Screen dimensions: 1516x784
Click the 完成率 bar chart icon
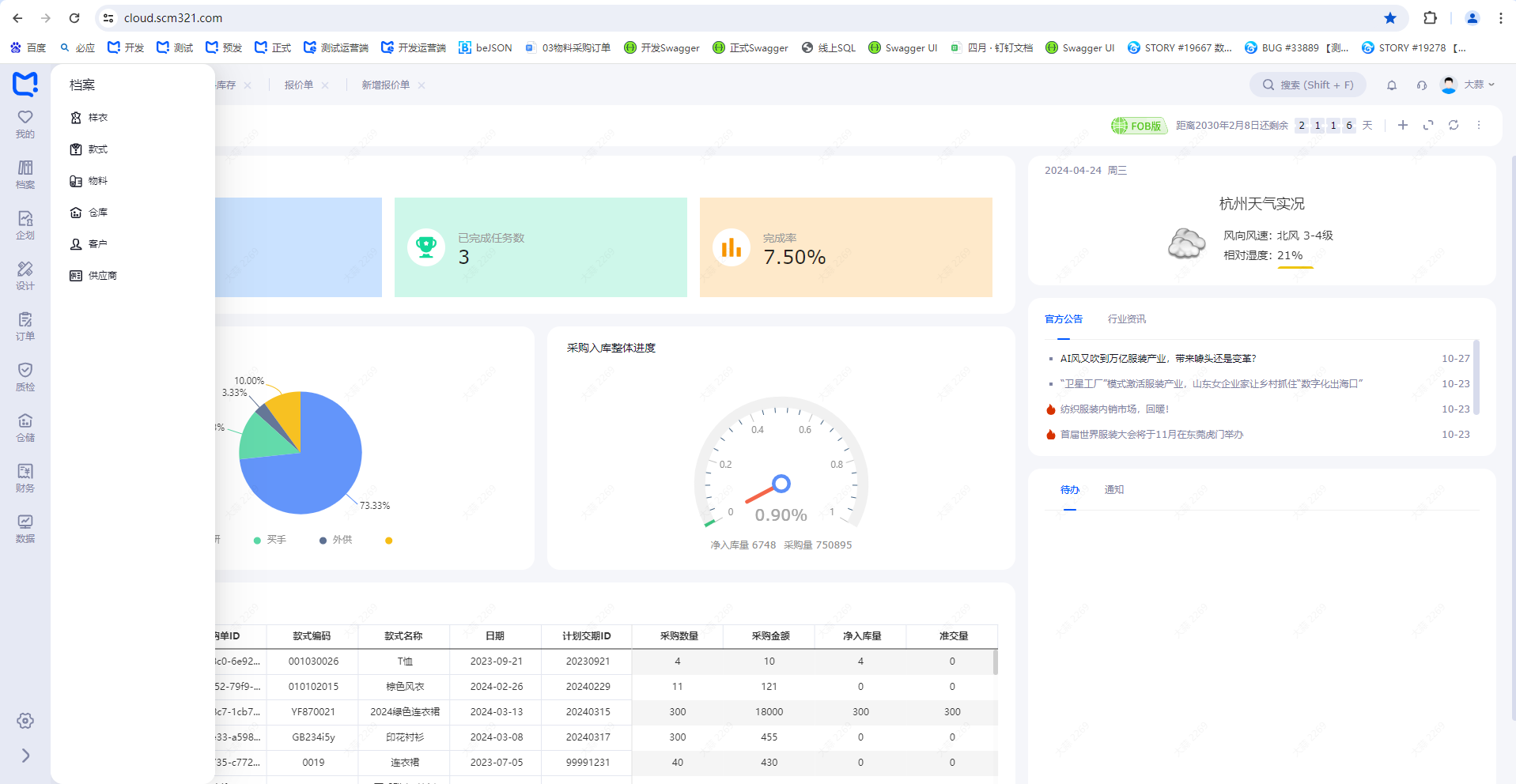[732, 247]
